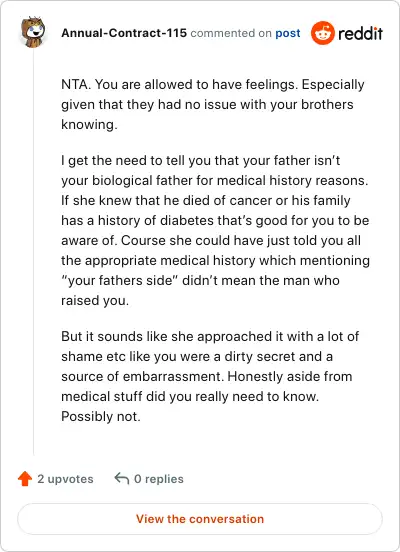Click the Annual-Contract-115 user avatar
Image resolution: width=400 pixels, height=552 pixels.
[x=33, y=32]
